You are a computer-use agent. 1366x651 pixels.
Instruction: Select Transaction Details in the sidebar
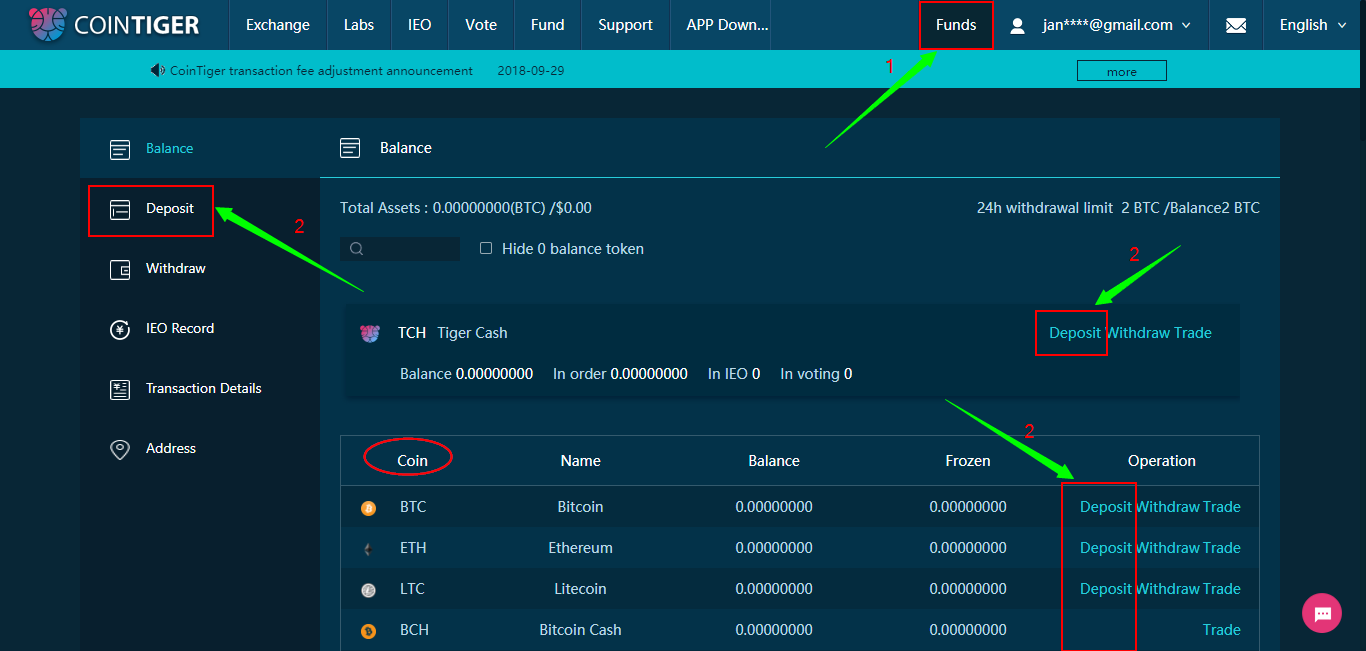[x=204, y=388]
